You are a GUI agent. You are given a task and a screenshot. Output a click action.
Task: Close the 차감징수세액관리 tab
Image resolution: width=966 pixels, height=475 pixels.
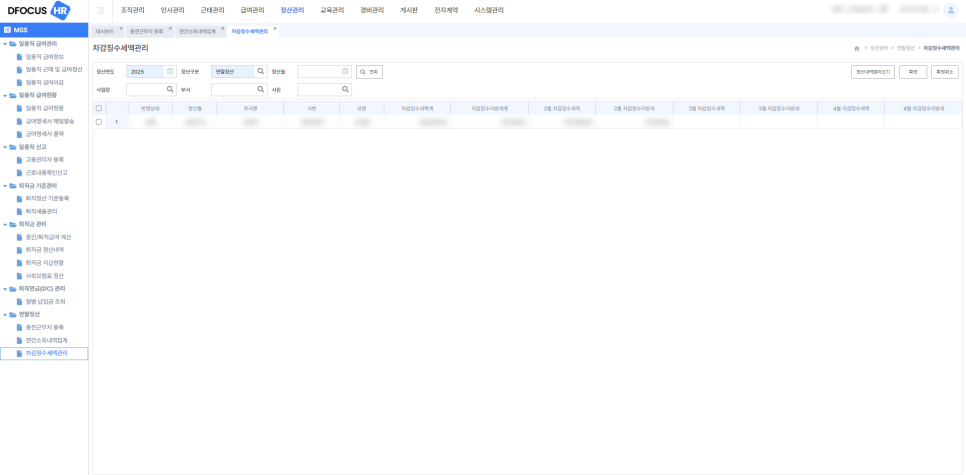coord(275,28)
